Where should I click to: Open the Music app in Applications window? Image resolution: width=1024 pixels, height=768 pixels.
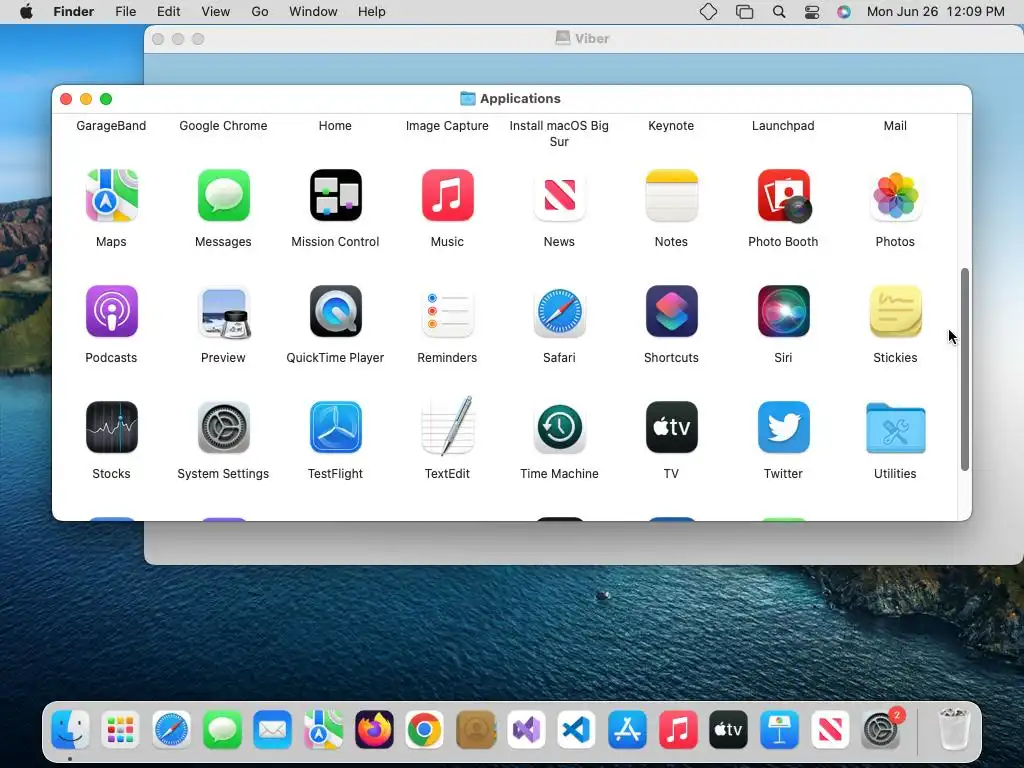tap(447, 195)
